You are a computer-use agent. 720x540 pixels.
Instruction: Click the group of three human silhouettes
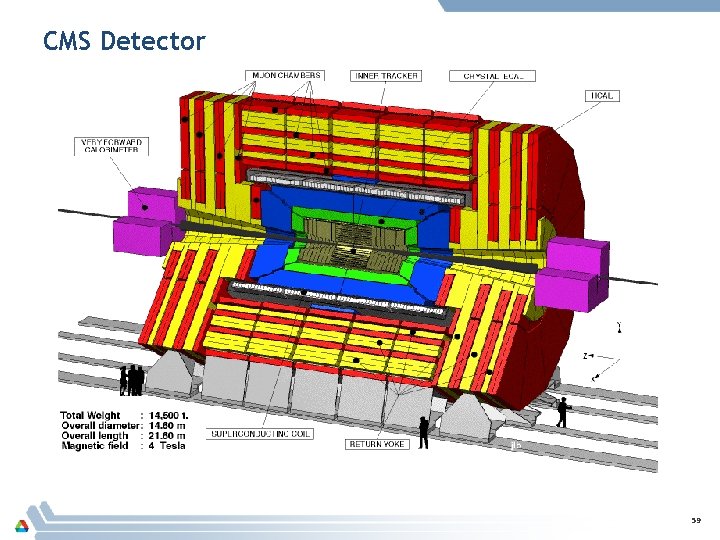coord(132,380)
